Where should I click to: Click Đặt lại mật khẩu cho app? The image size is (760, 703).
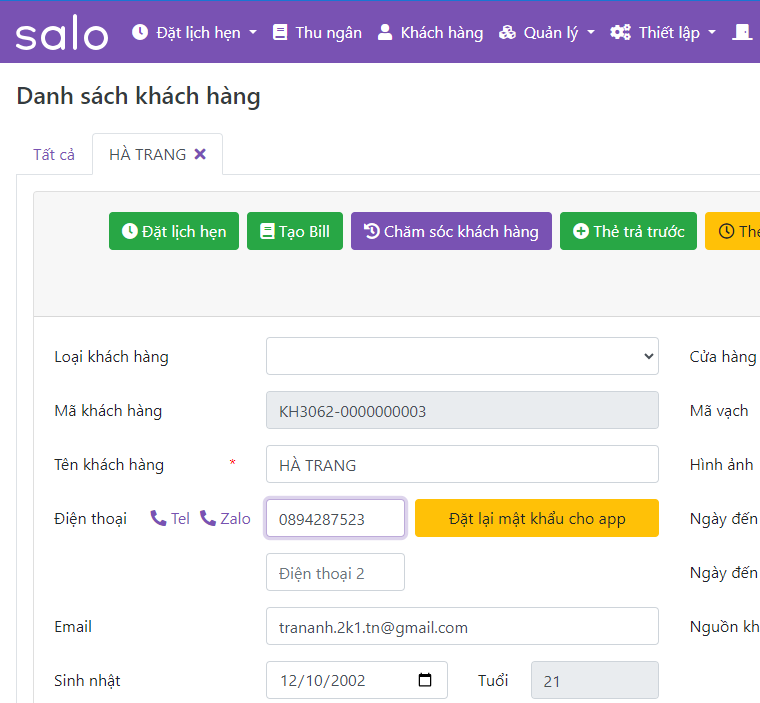click(x=536, y=518)
